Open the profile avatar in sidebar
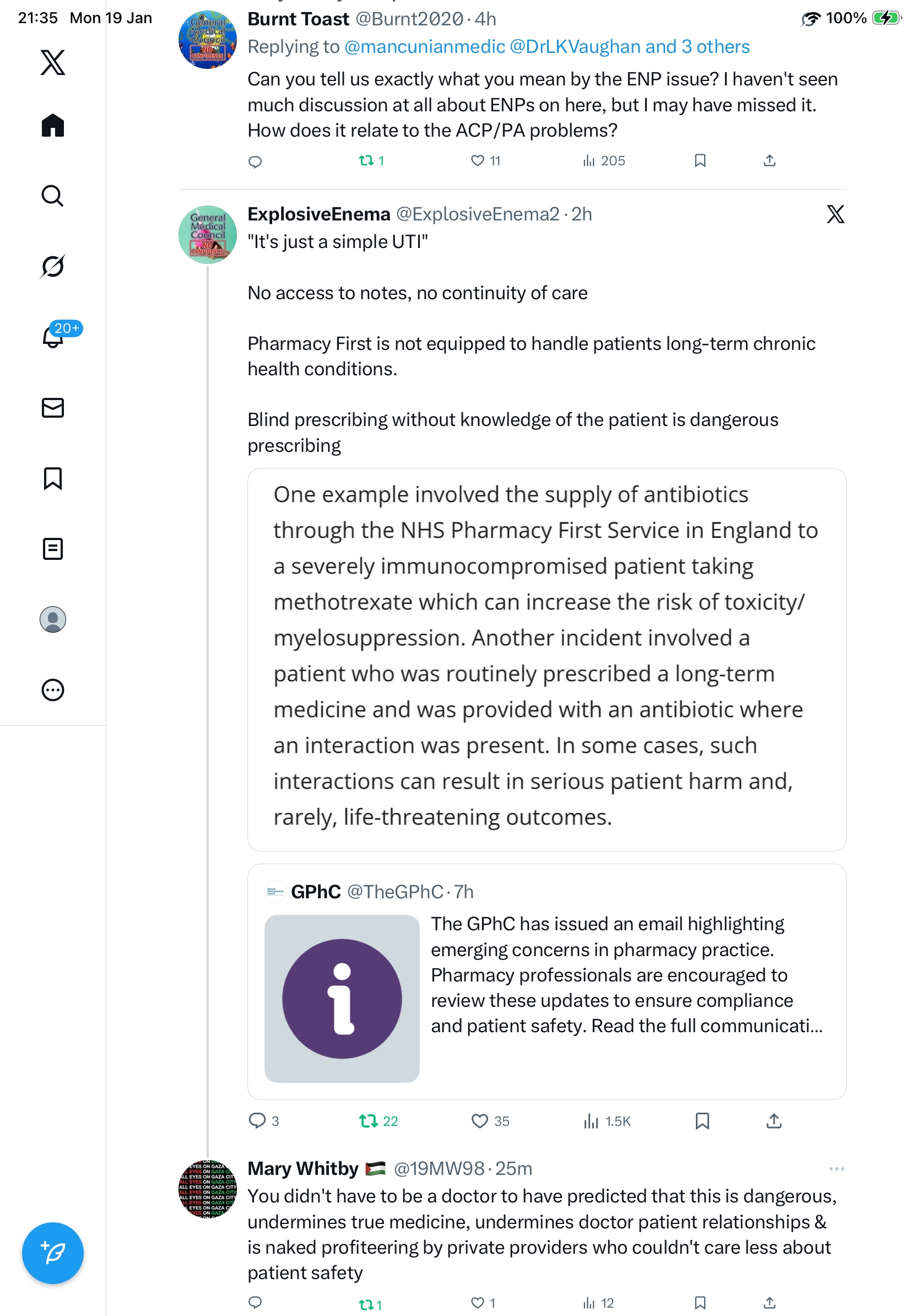The width and height of the screenshot is (919, 1316). click(x=53, y=619)
